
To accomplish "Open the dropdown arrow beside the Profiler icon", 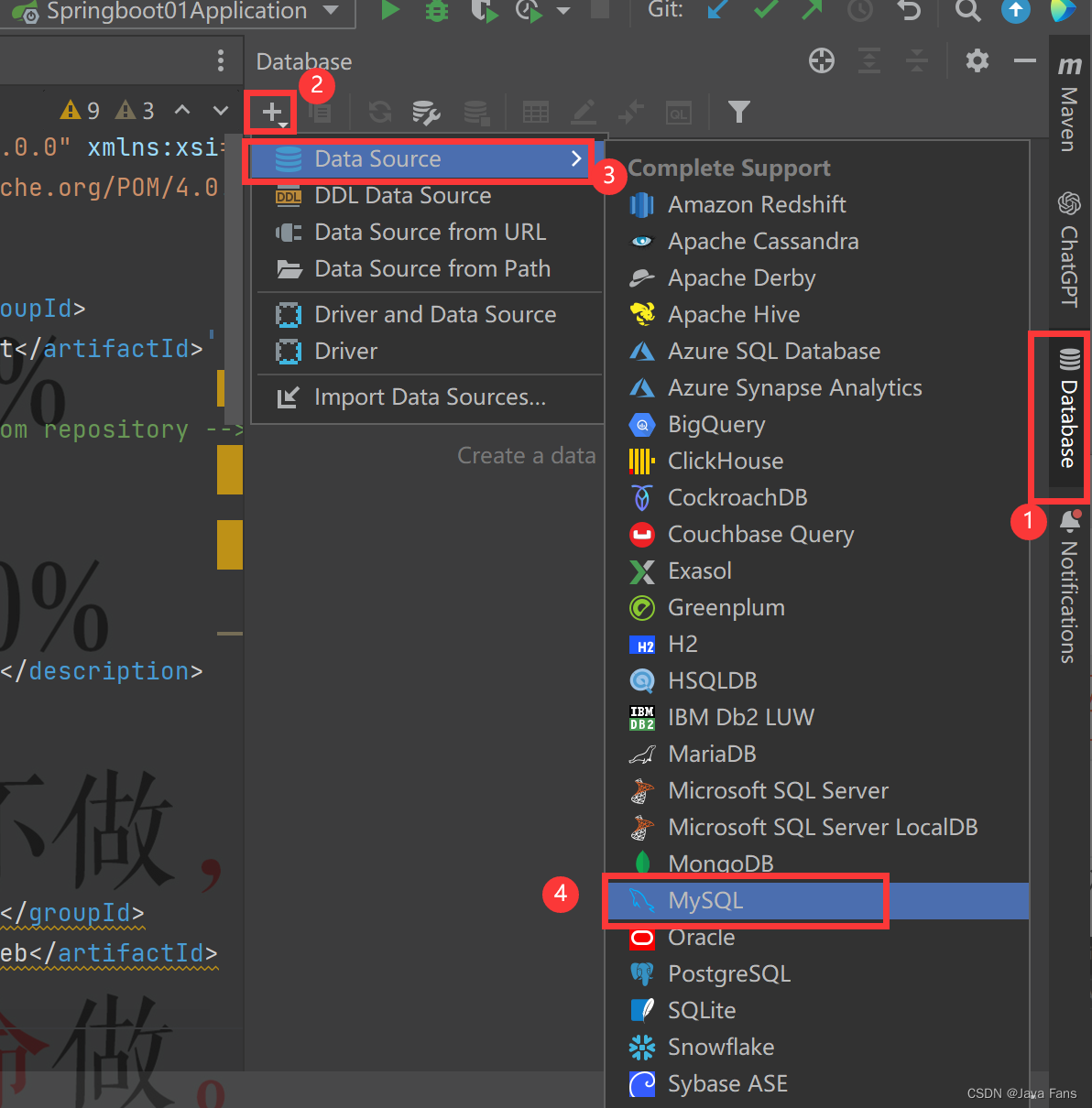I will click(563, 11).
